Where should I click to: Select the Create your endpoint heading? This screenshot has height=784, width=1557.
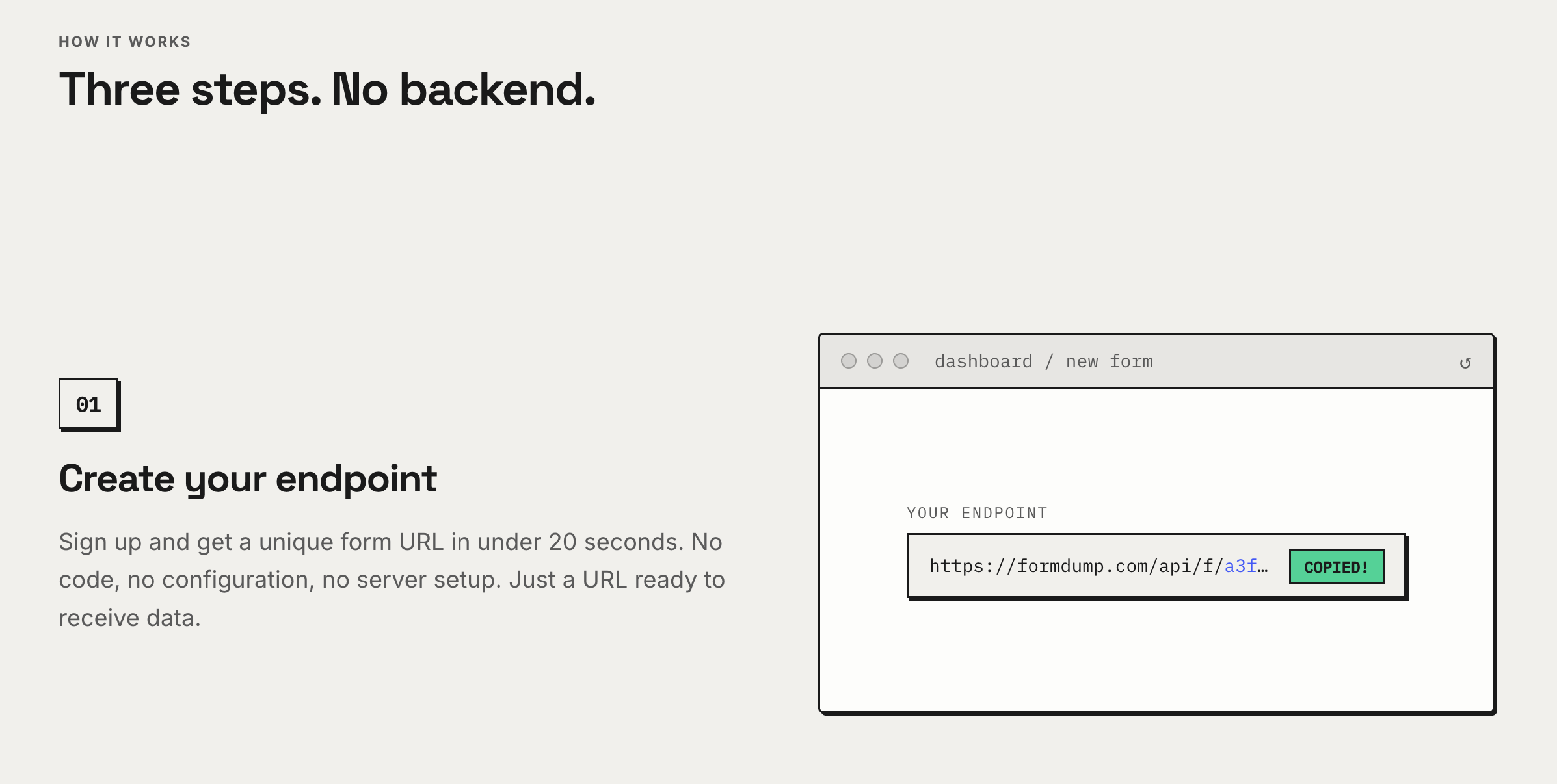coord(248,479)
